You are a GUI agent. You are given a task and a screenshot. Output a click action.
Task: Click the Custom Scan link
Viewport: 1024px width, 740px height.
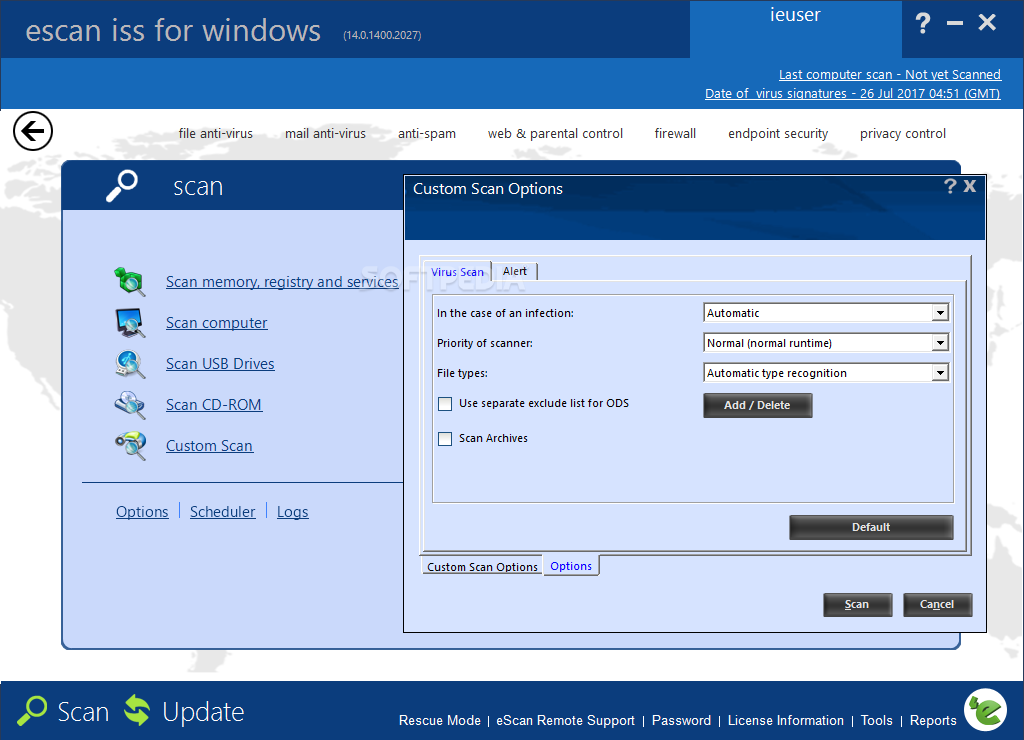coord(209,446)
